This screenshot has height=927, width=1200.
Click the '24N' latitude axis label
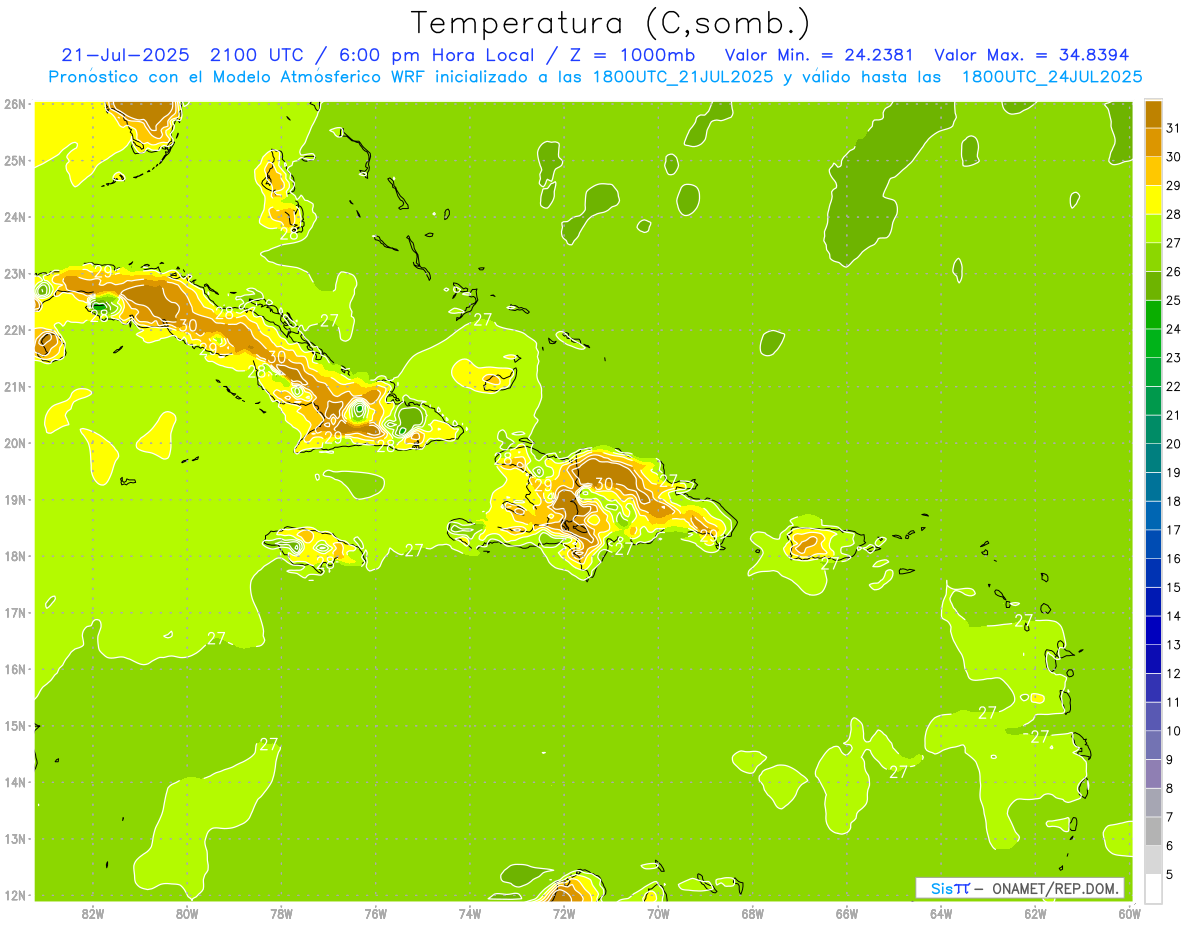(15, 217)
